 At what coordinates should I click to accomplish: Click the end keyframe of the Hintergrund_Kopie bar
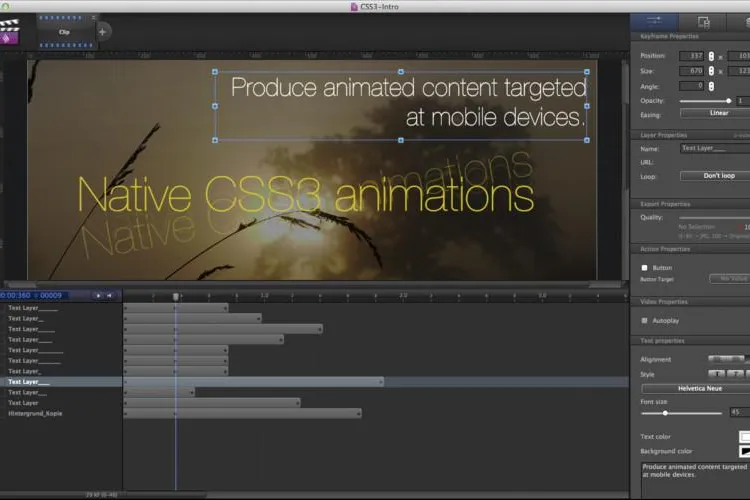click(x=360, y=413)
